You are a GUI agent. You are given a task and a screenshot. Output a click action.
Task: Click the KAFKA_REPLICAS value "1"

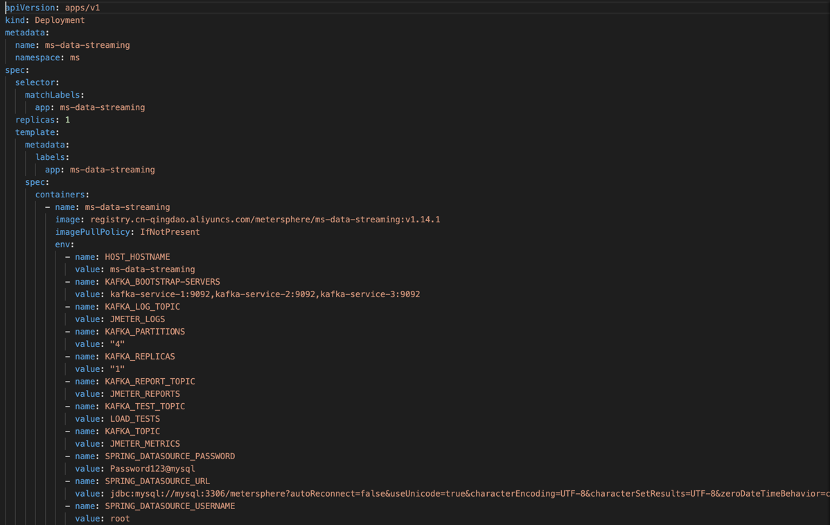pos(117,369)
